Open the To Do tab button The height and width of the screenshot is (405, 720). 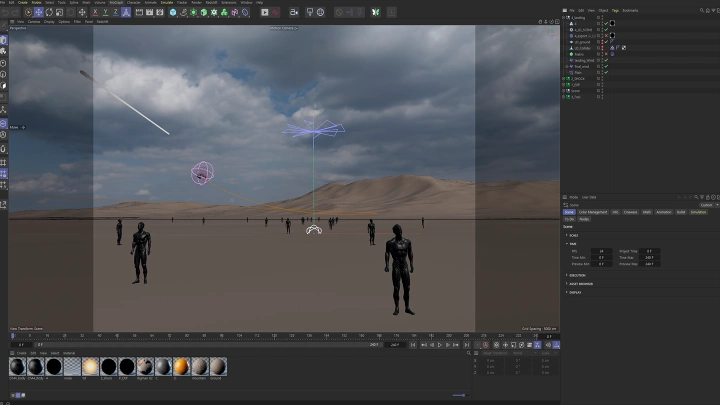tap(568, 219)
